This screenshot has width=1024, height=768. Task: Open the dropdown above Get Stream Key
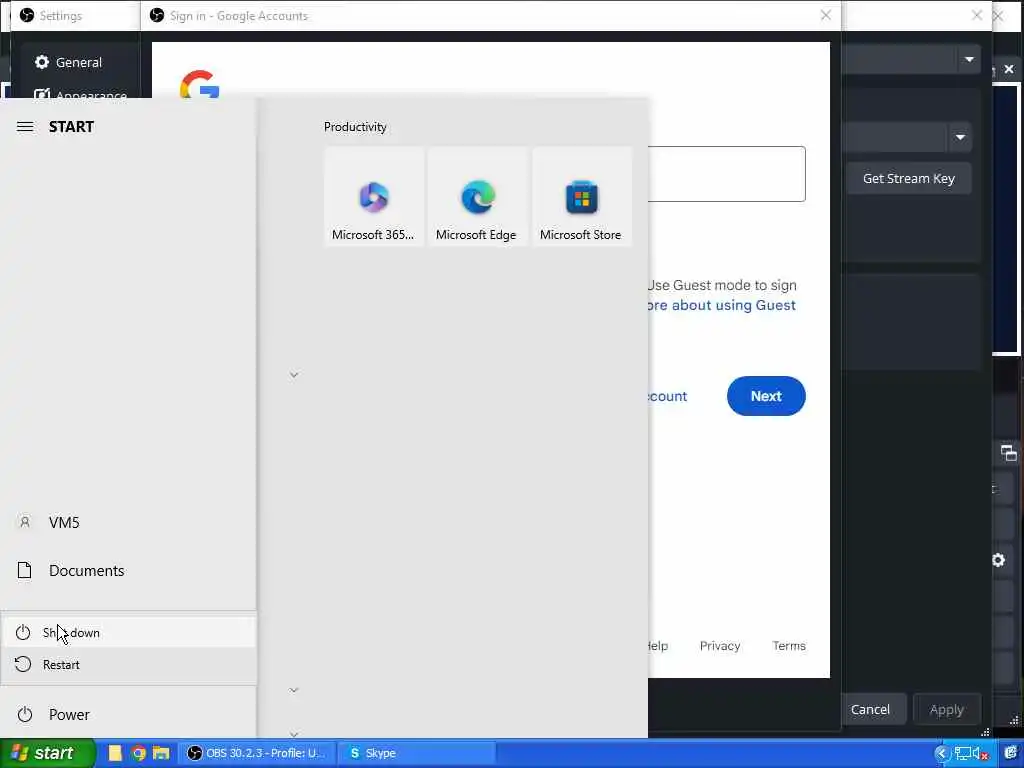pos(960,137)
